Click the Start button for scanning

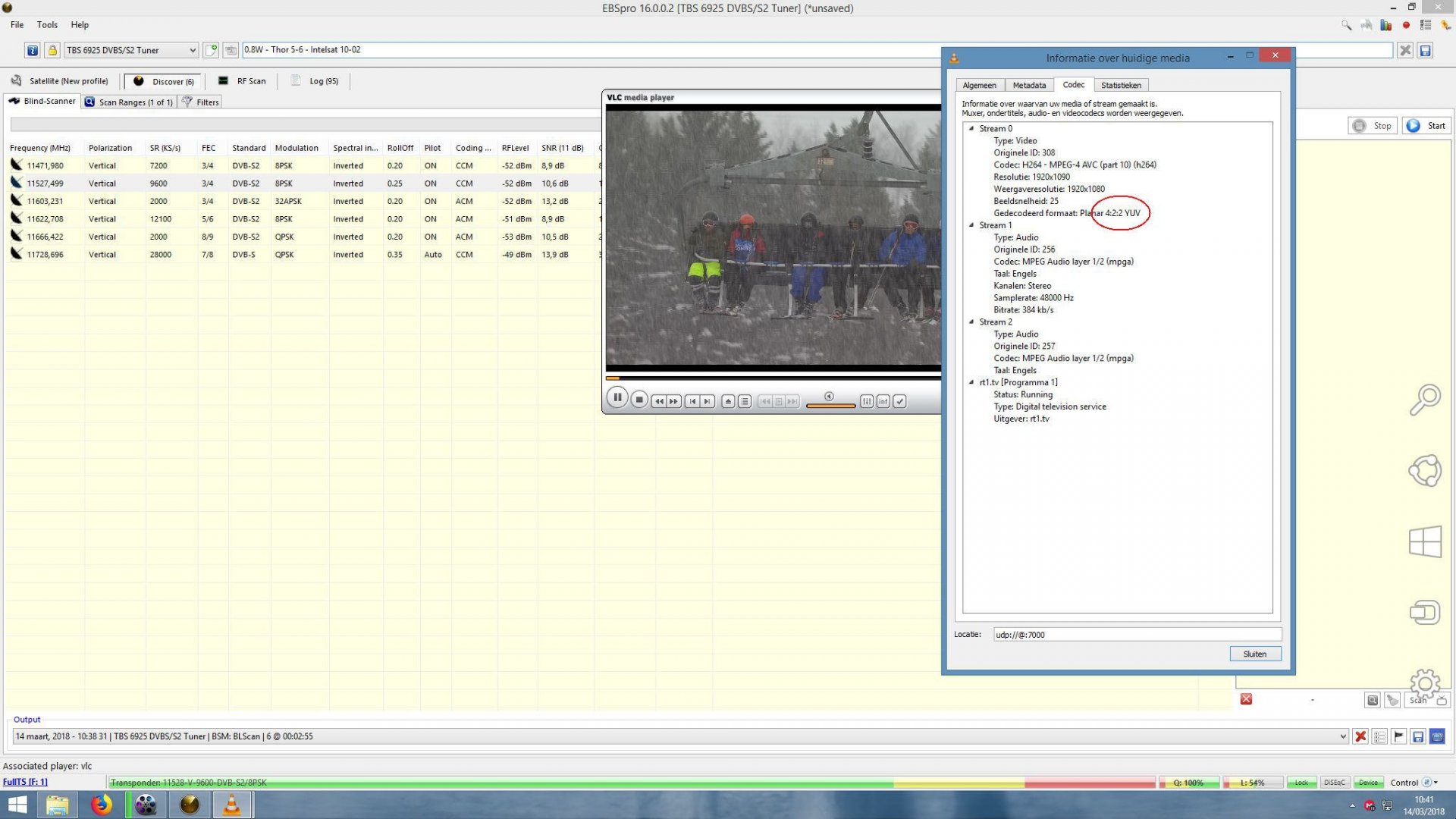pos(1426,125)
